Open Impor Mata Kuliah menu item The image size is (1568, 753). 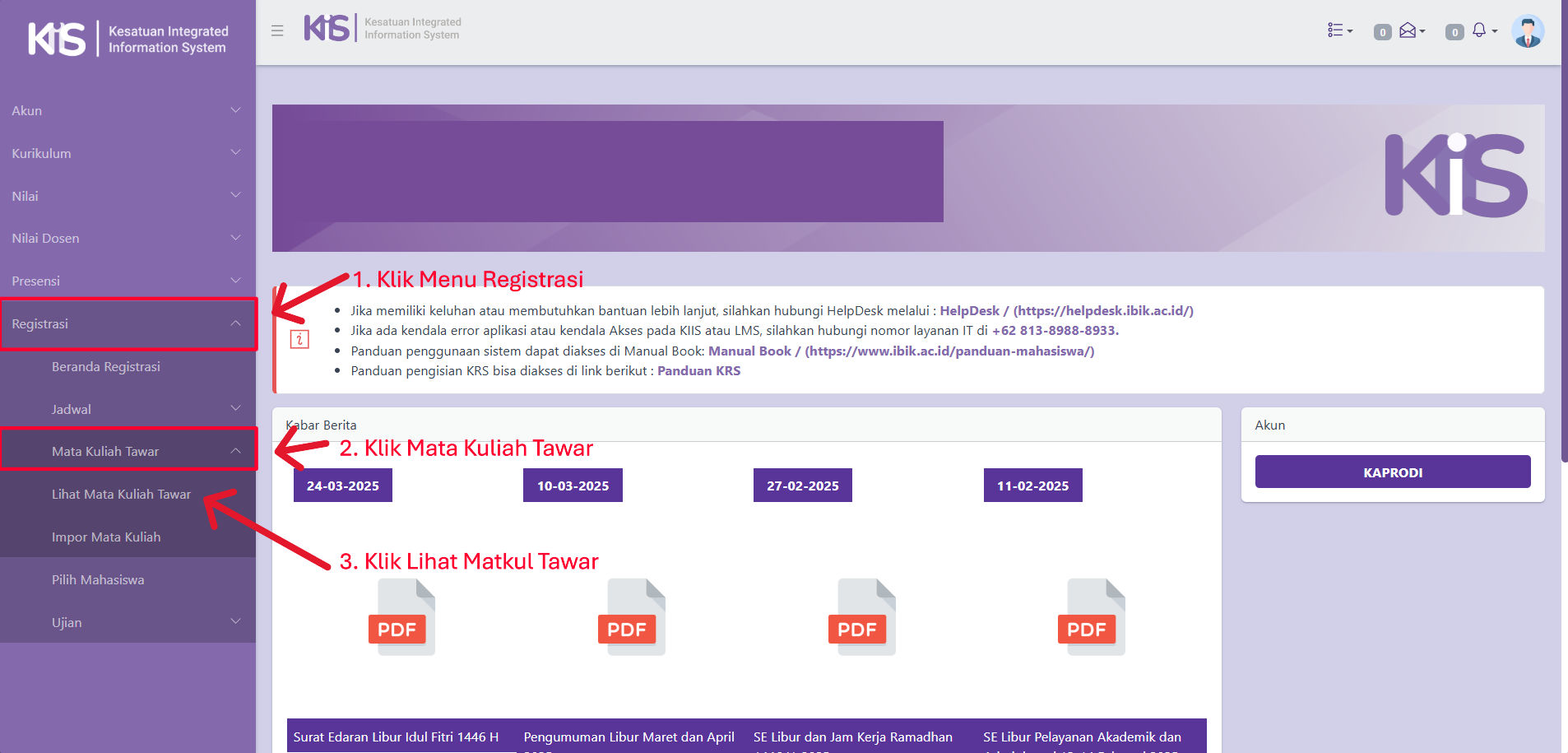click(x=106, y=537)
